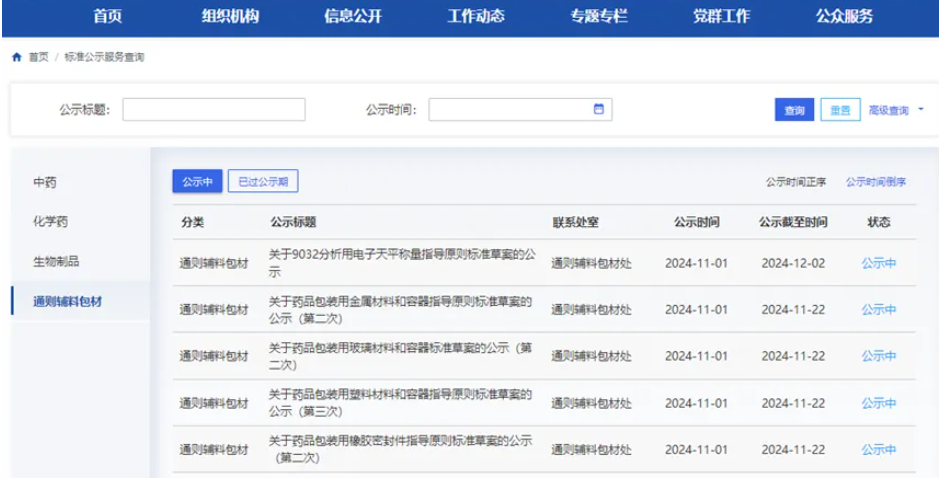The image size is (939, 479).
Task: Click the 重置 reset button
Action: [840, 110]
